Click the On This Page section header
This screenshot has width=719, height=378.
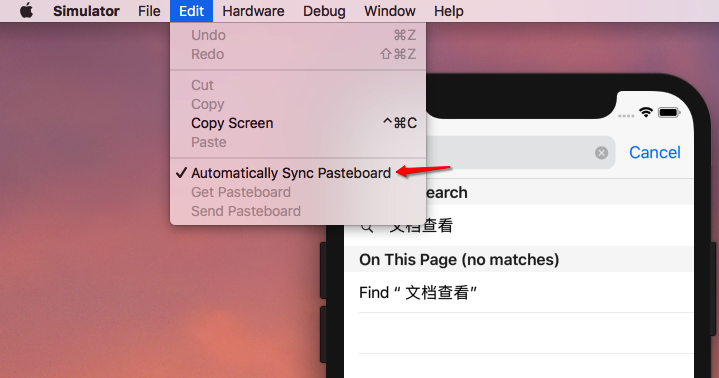point(518,260)
